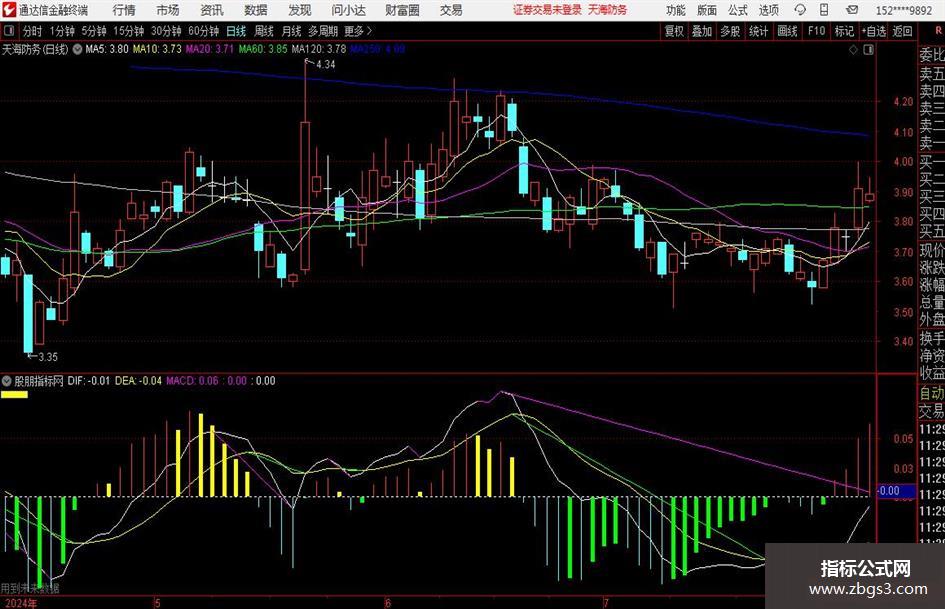The height and width of the screenshot is (609, 945).
Task: Click the 统计 statistics button
Action: tap(759, 31)
